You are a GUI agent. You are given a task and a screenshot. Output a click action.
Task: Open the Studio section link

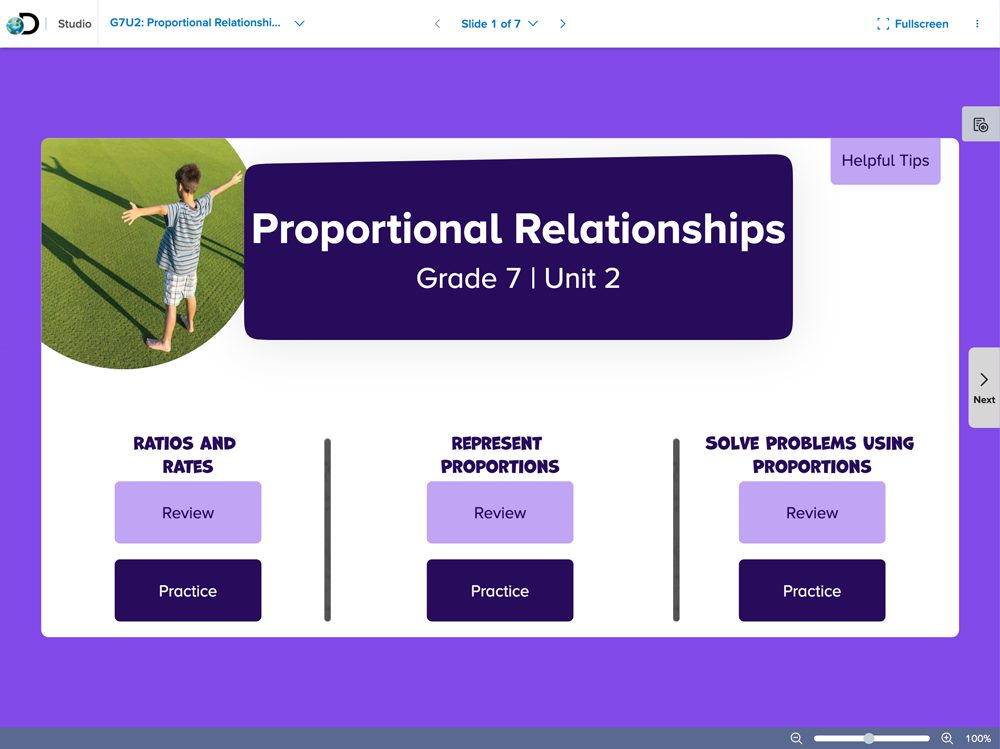tap(74, 24)
